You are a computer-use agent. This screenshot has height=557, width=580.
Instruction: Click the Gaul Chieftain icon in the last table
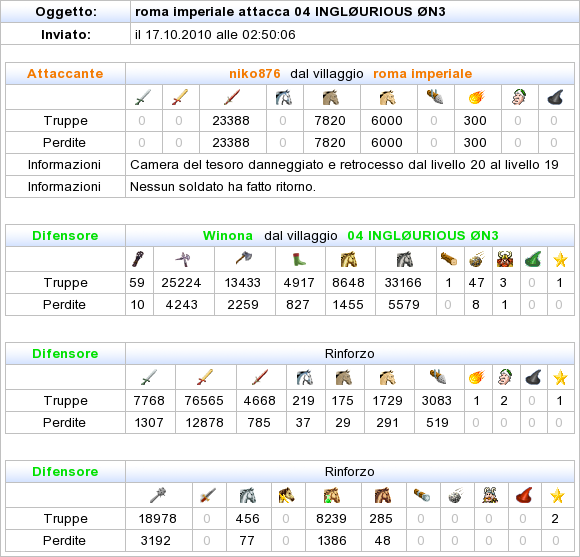490,495
